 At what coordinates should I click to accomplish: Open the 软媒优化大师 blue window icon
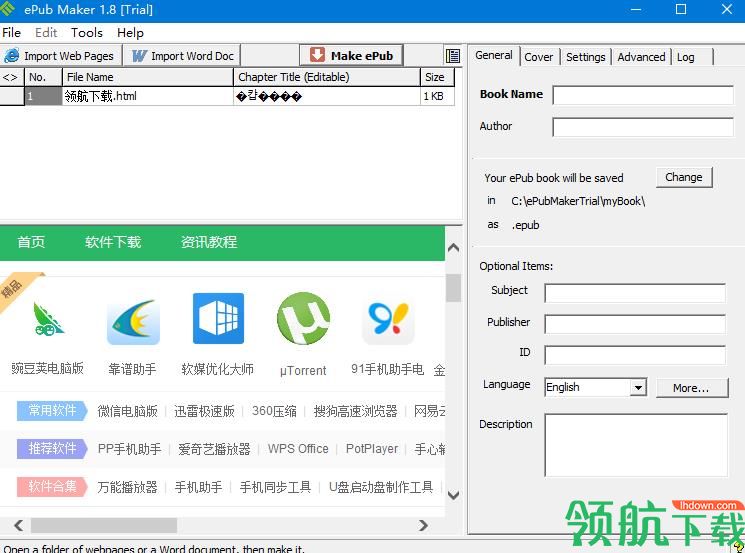(218, 318)
